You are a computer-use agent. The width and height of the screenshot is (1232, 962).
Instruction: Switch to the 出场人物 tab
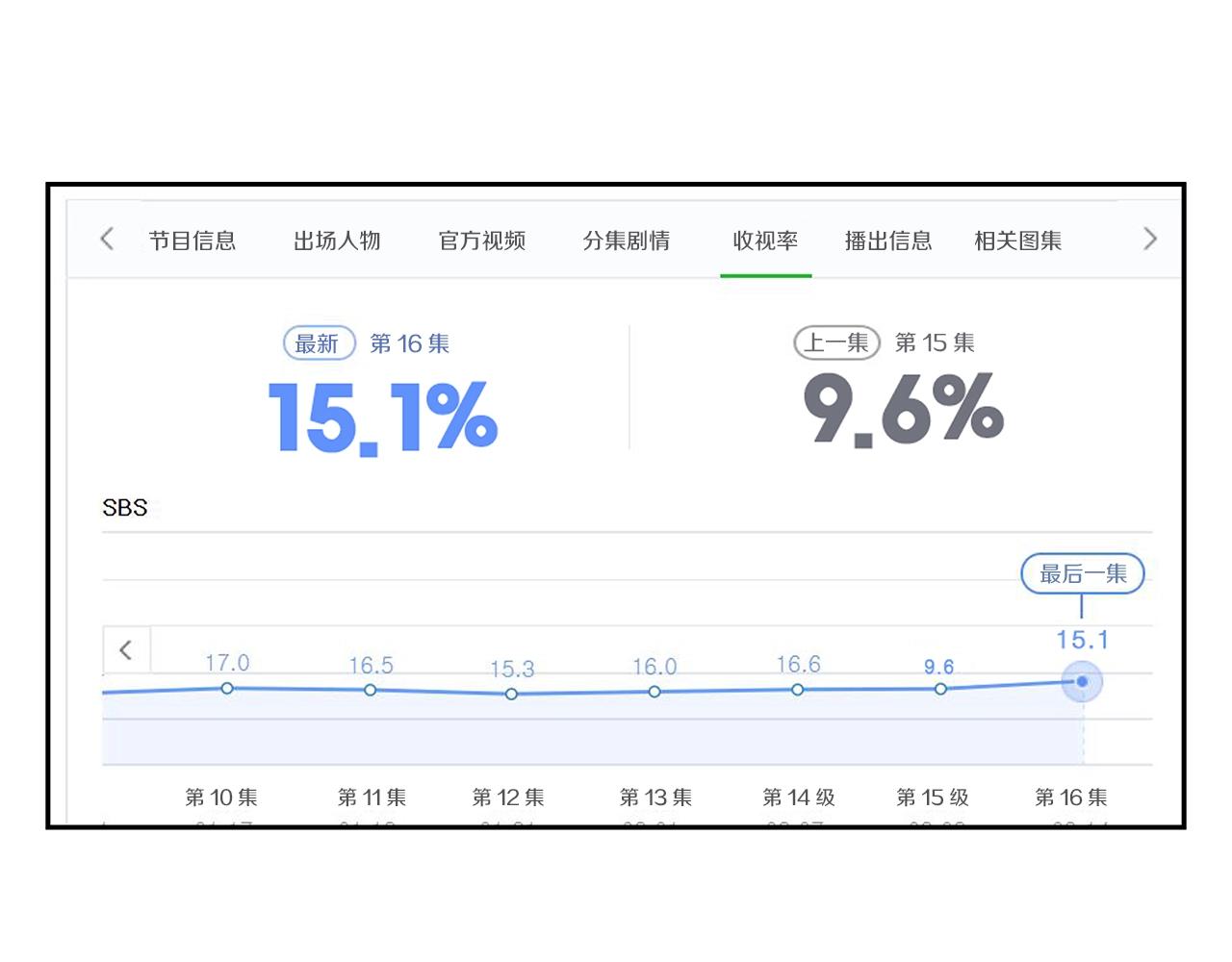[x=337, y=240]
